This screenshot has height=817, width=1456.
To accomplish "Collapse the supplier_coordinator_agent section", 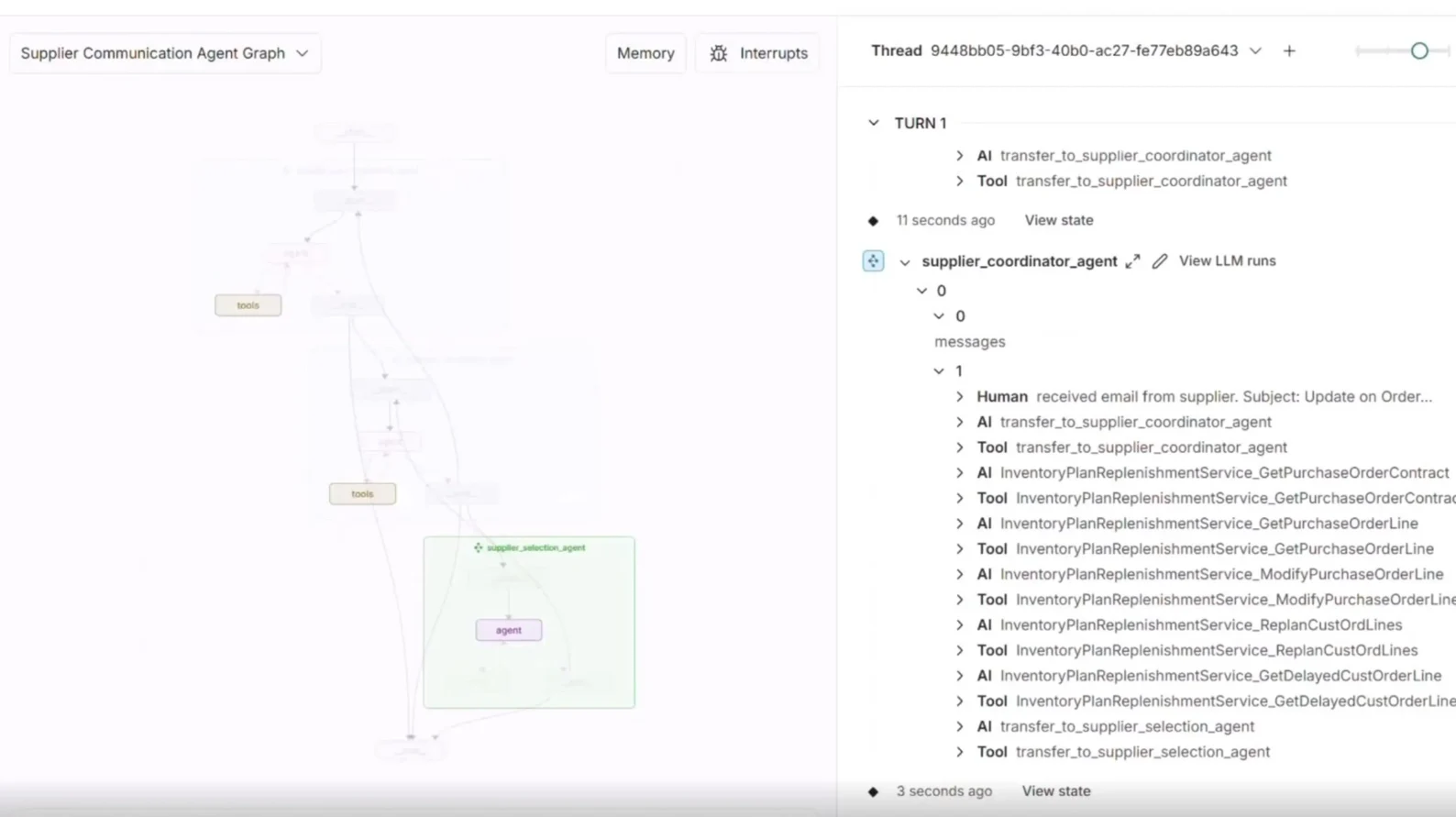I will (x=905, y=262).
